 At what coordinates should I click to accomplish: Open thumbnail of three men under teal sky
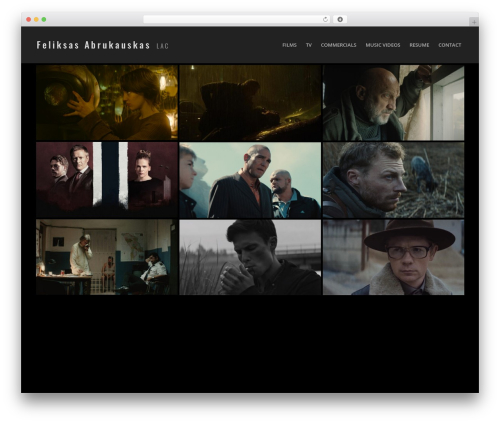coord(250,180)
